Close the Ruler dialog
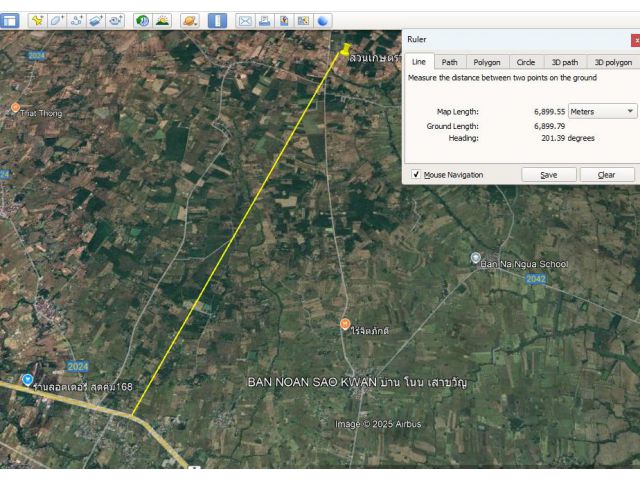Screen dimensions: 640x480 (x=636, y=40)
